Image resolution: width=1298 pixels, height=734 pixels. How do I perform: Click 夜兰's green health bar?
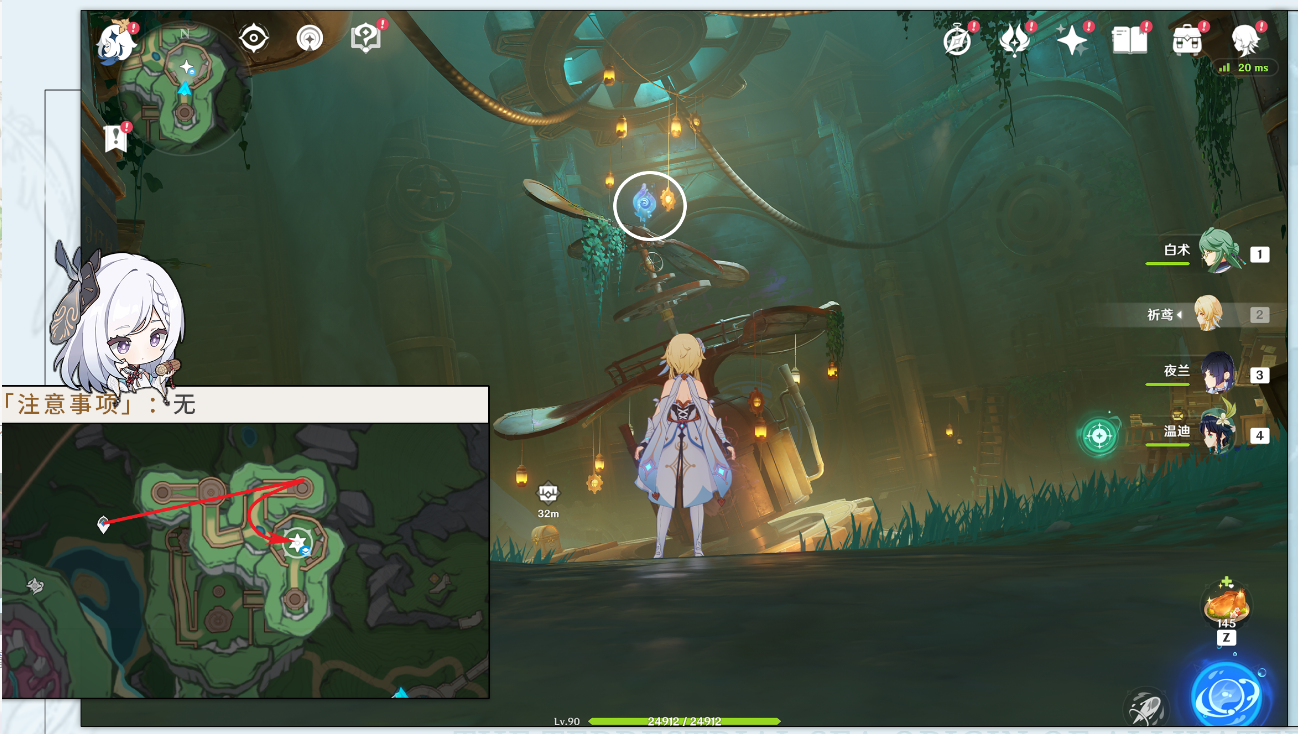tap(1168, 385)
